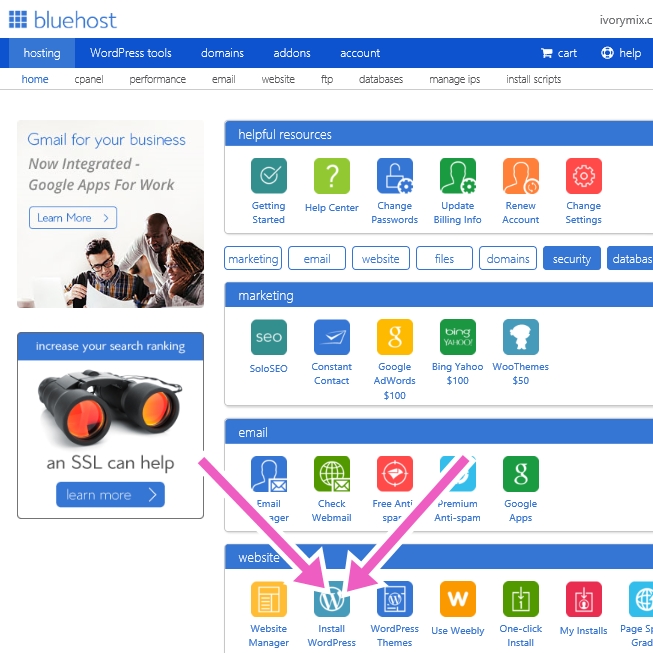
Task: Go to the databases submenu item
Action: click(x=381, y=79)
